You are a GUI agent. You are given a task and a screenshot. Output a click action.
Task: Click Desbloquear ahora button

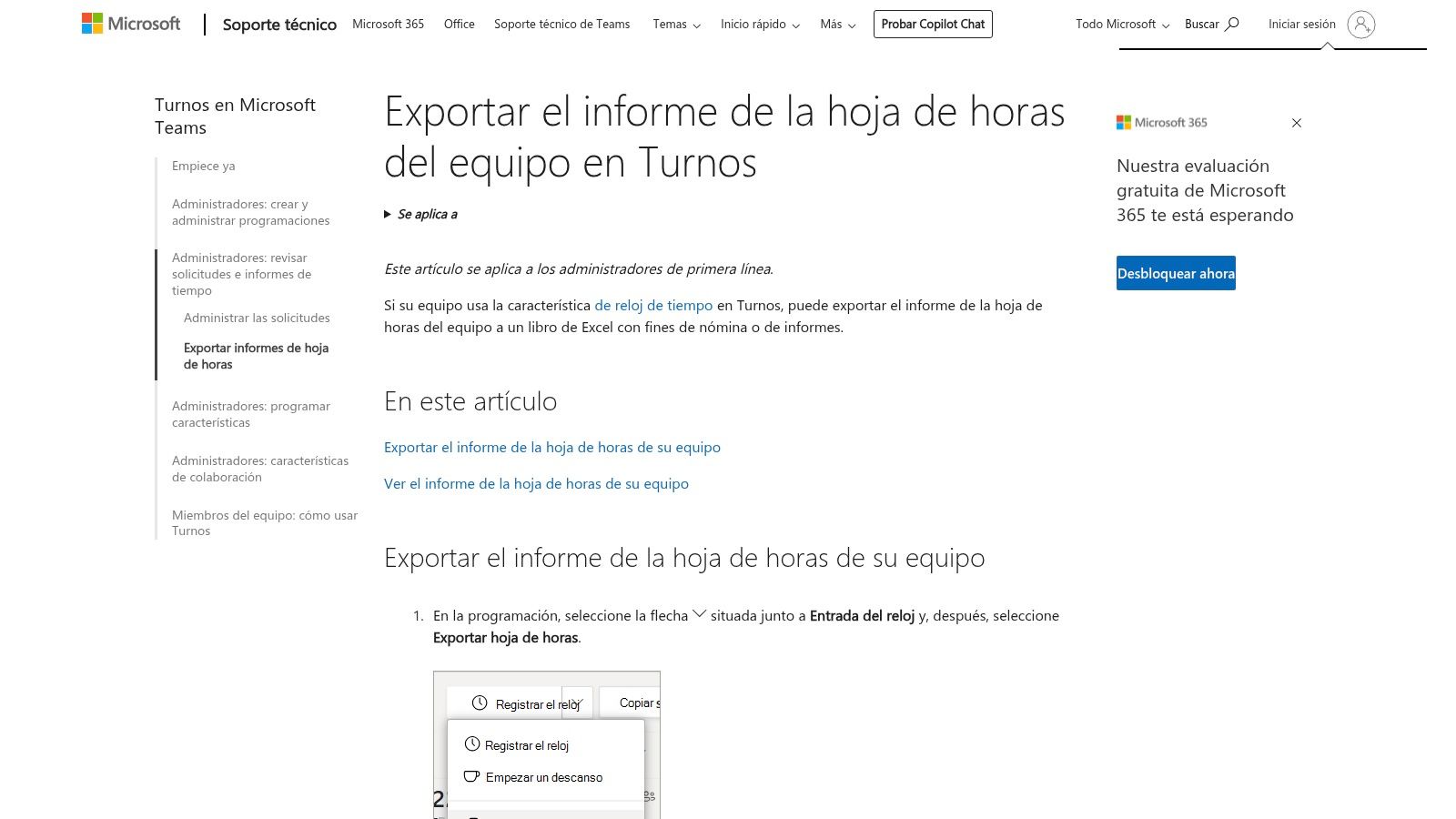point(1176,273)
